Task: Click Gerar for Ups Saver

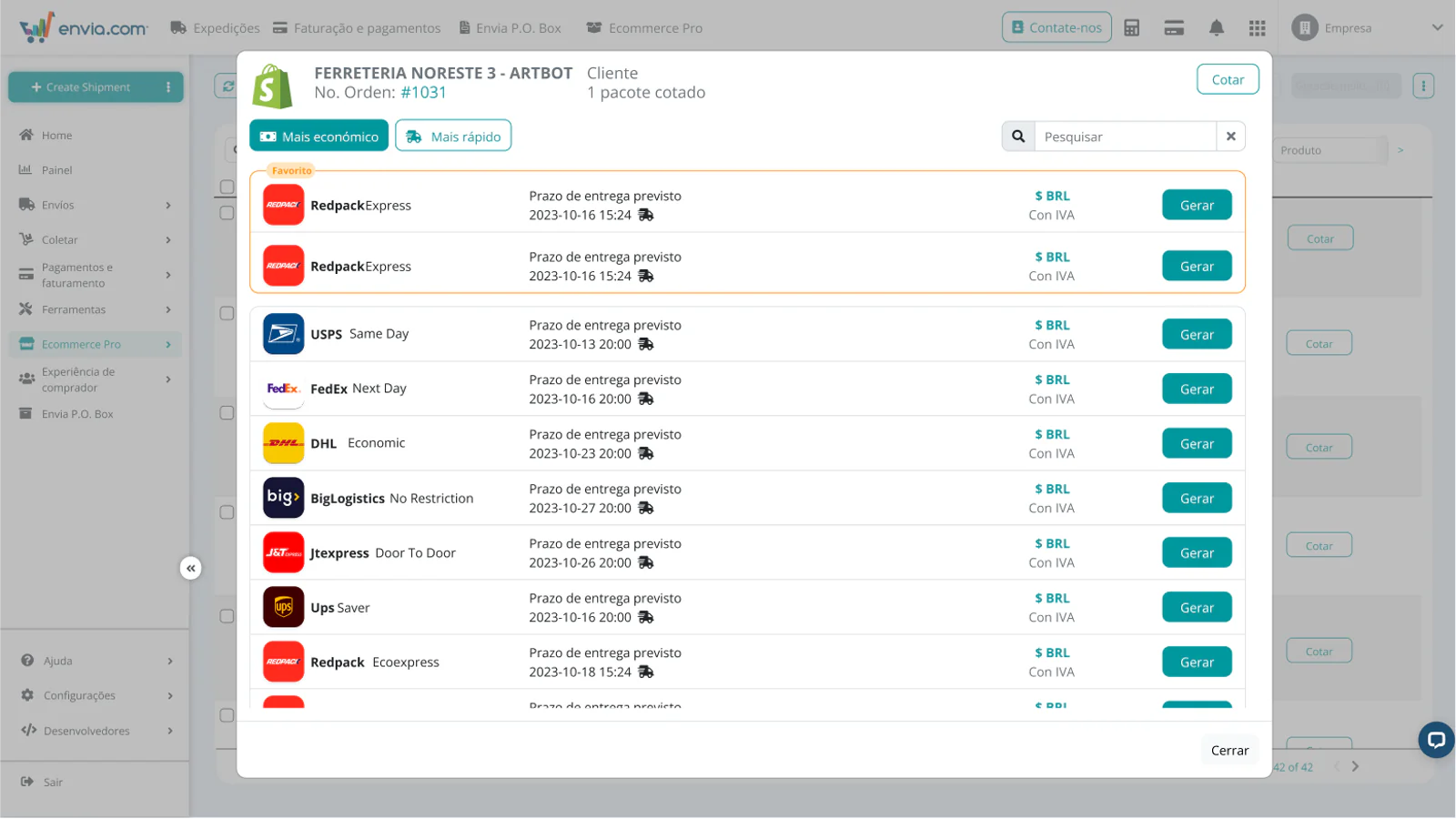Action: click(x=1197, y=607)
